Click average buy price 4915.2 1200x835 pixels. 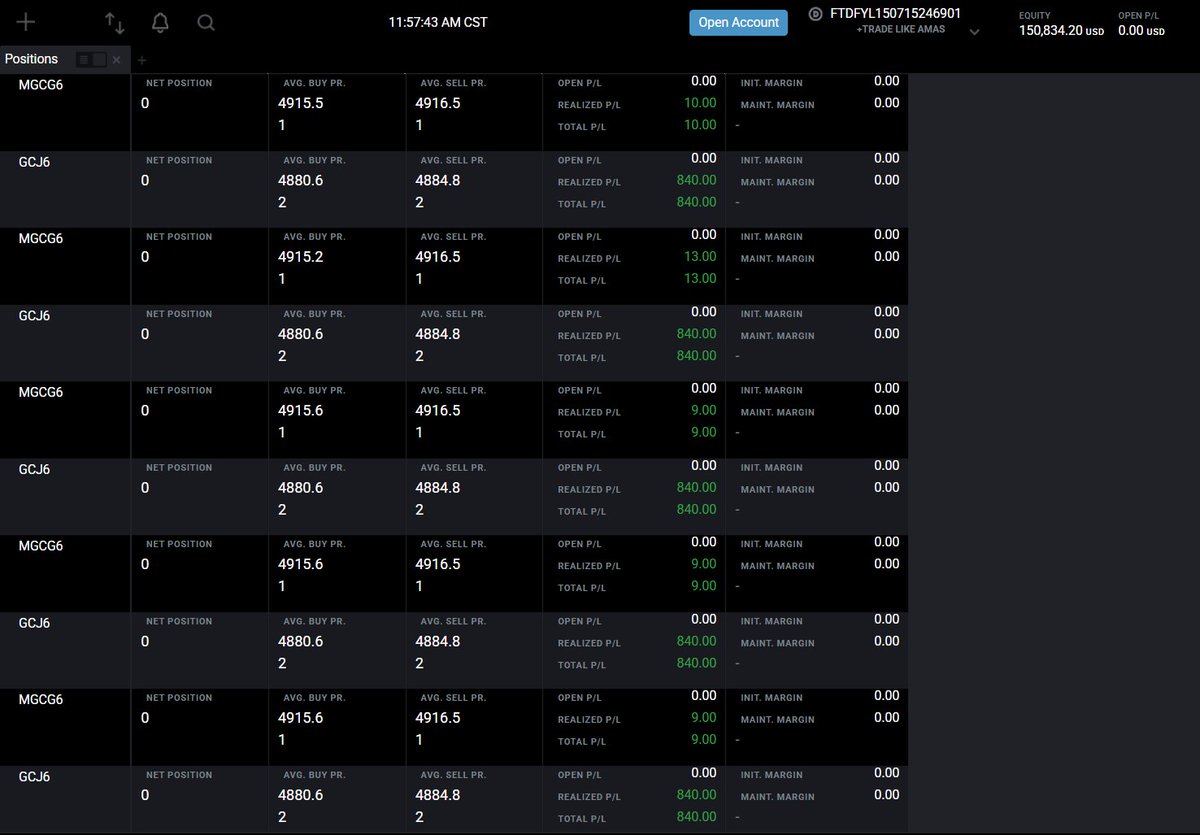point(300,257)
